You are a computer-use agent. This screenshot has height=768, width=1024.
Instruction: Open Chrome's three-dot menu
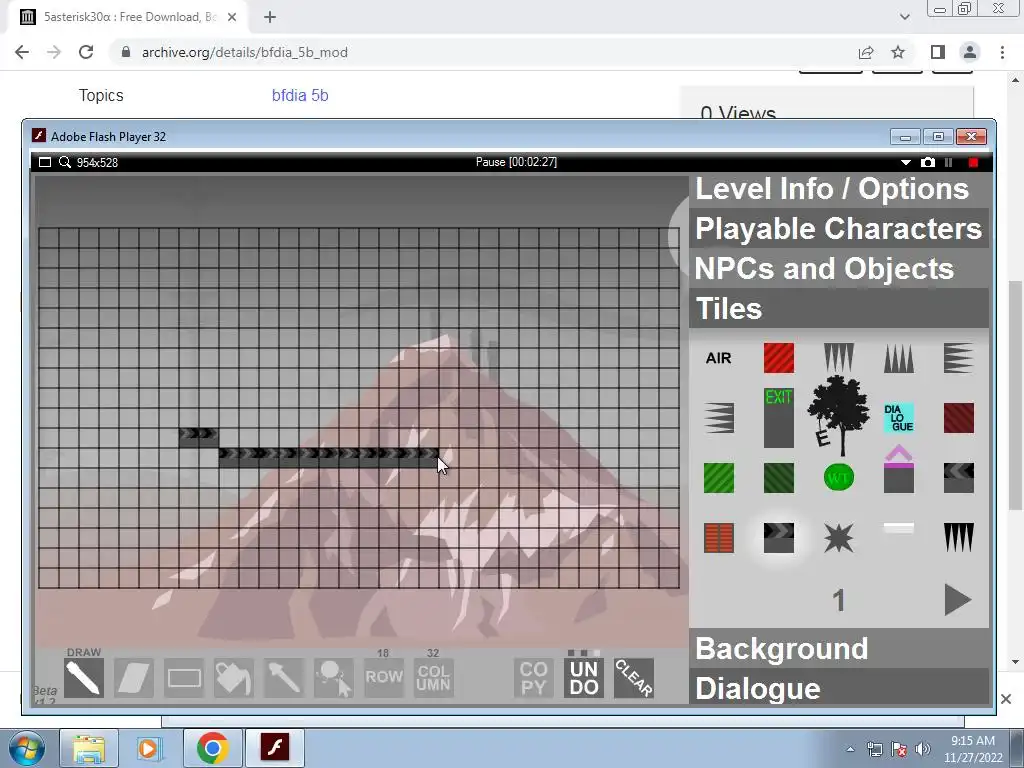[x=1002, y=52]
